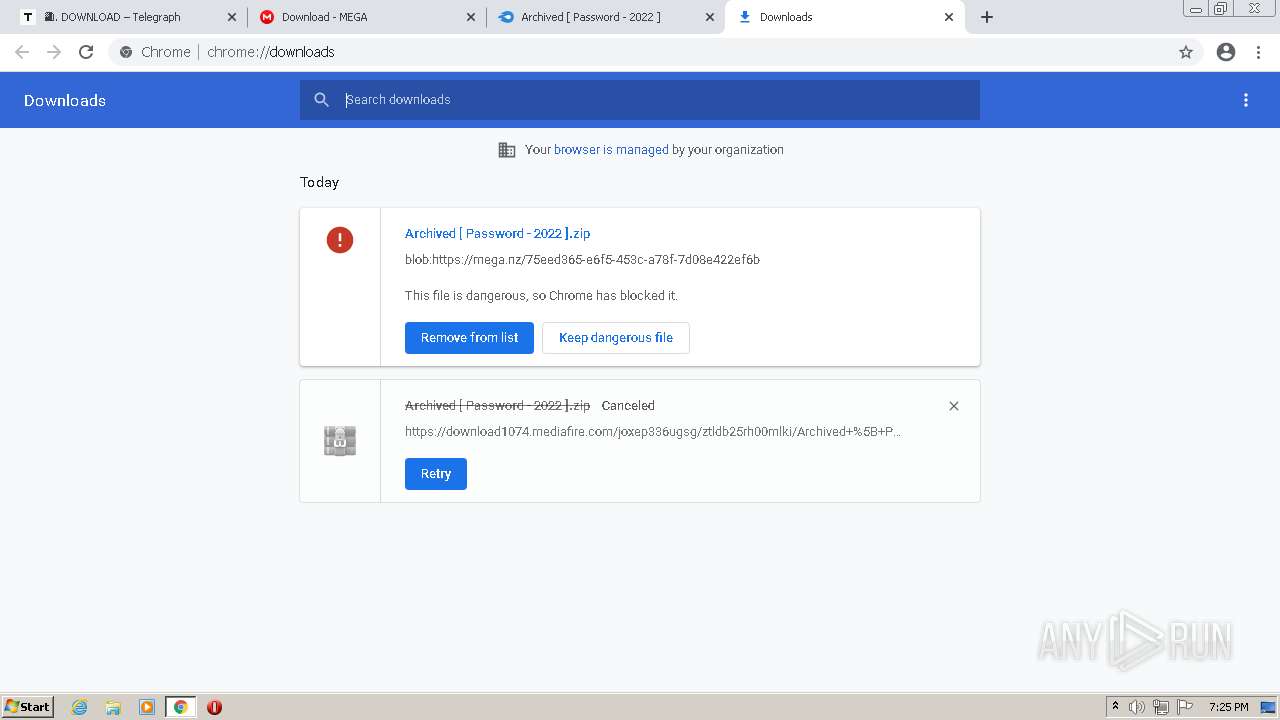
Task: Click the Today date heading
Action: 320,182
